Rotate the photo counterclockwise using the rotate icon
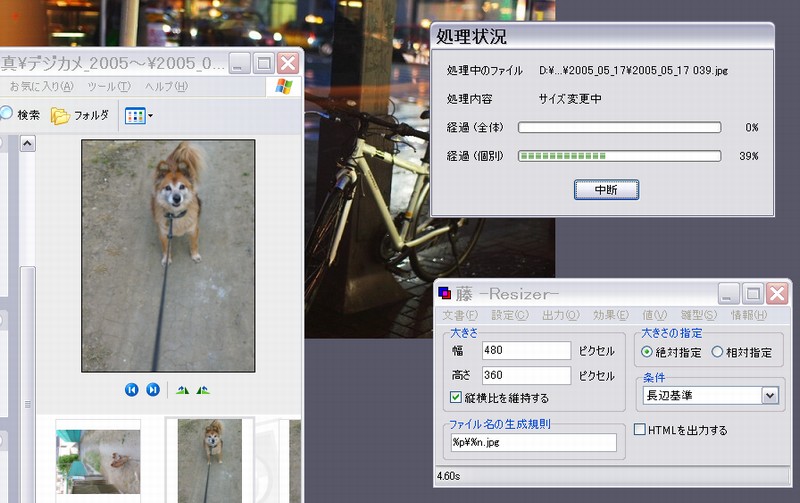This screenshot has height=503, width=800. point(203,390)
